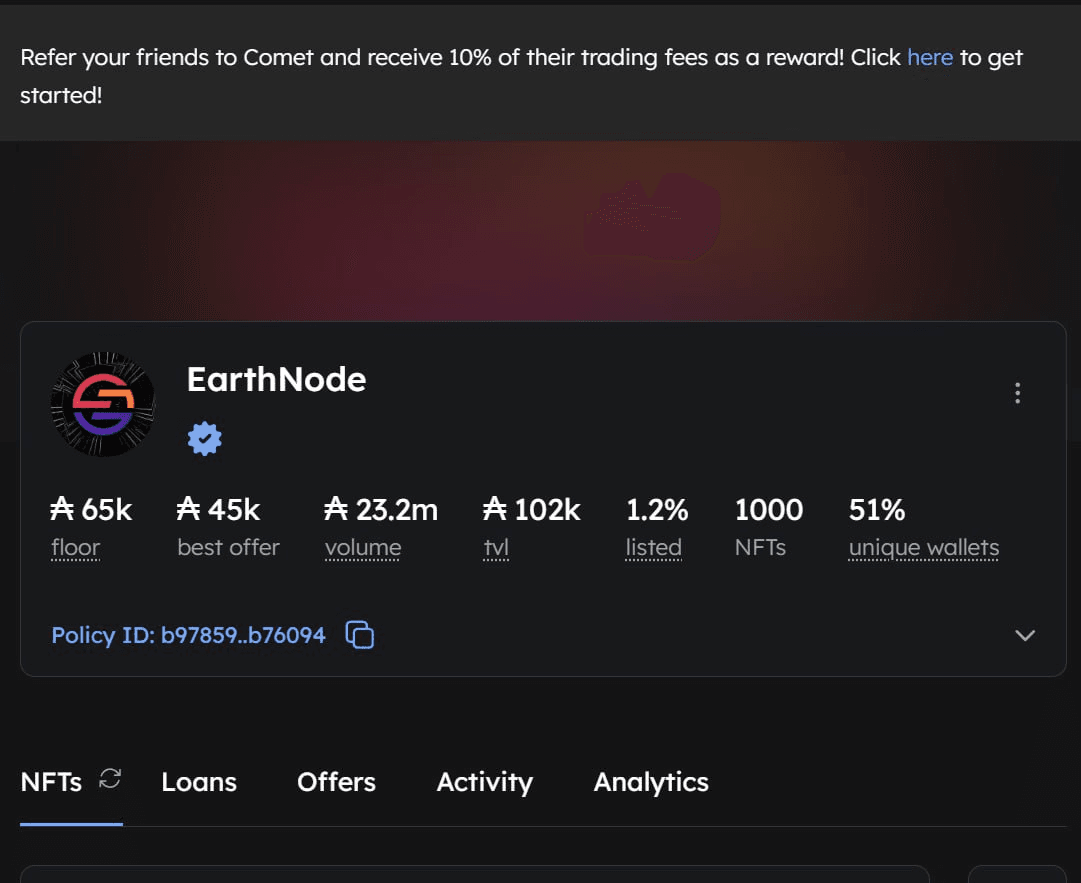
Task: Go to the Activity tab
Action: coord(485,782)
